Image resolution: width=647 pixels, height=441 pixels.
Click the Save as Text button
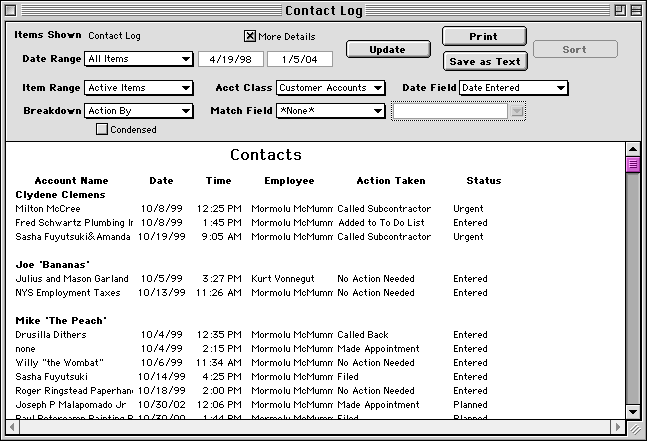(485, 61)
